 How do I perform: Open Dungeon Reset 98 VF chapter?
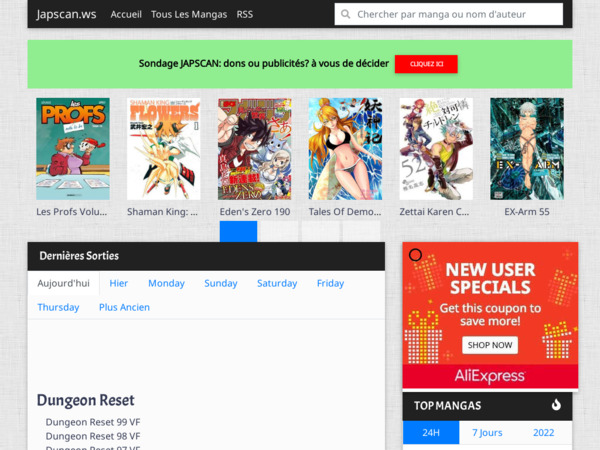click(93, 436)
